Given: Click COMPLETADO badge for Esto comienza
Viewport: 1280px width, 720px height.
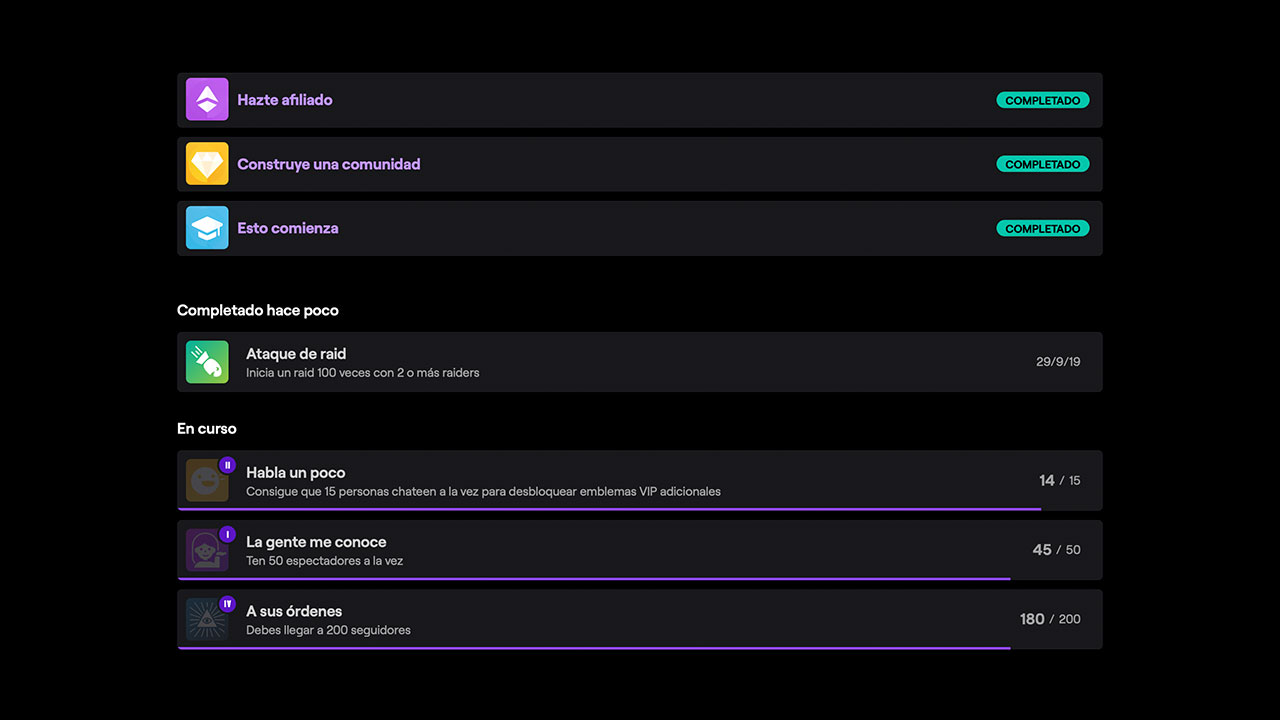Looking at the screenshot, I should click(x=1043, y=228).
